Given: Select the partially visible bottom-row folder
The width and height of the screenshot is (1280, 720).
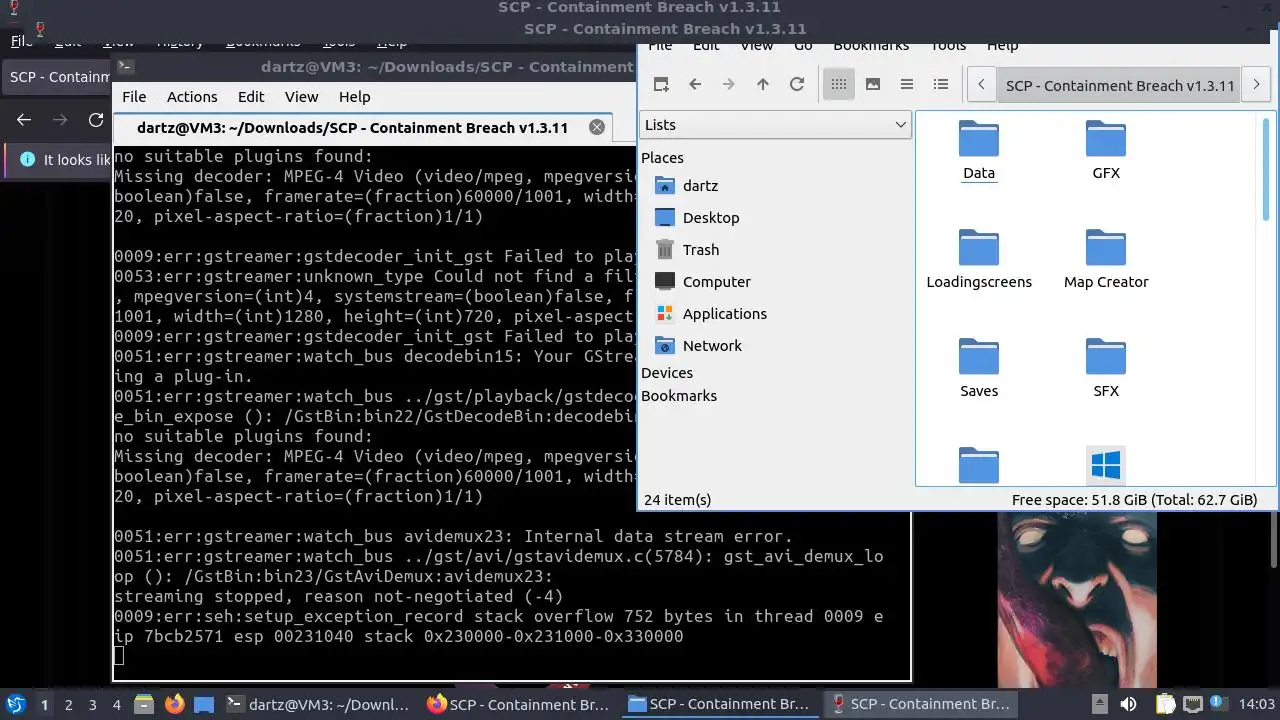Looking at the screenshot, I should pos(979,466).
